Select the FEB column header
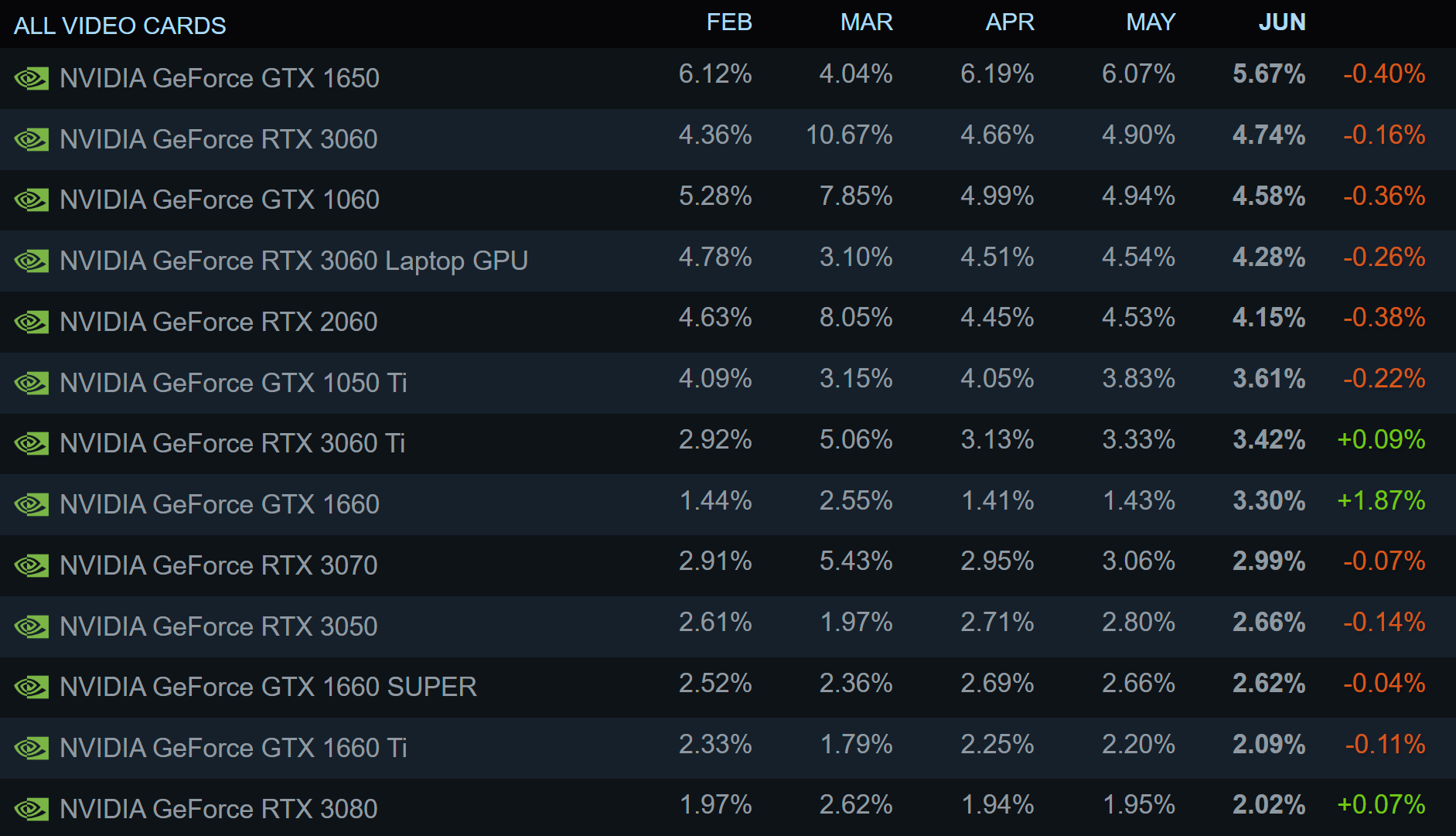This screenshot has height=836, width=1456. point(728,22)
